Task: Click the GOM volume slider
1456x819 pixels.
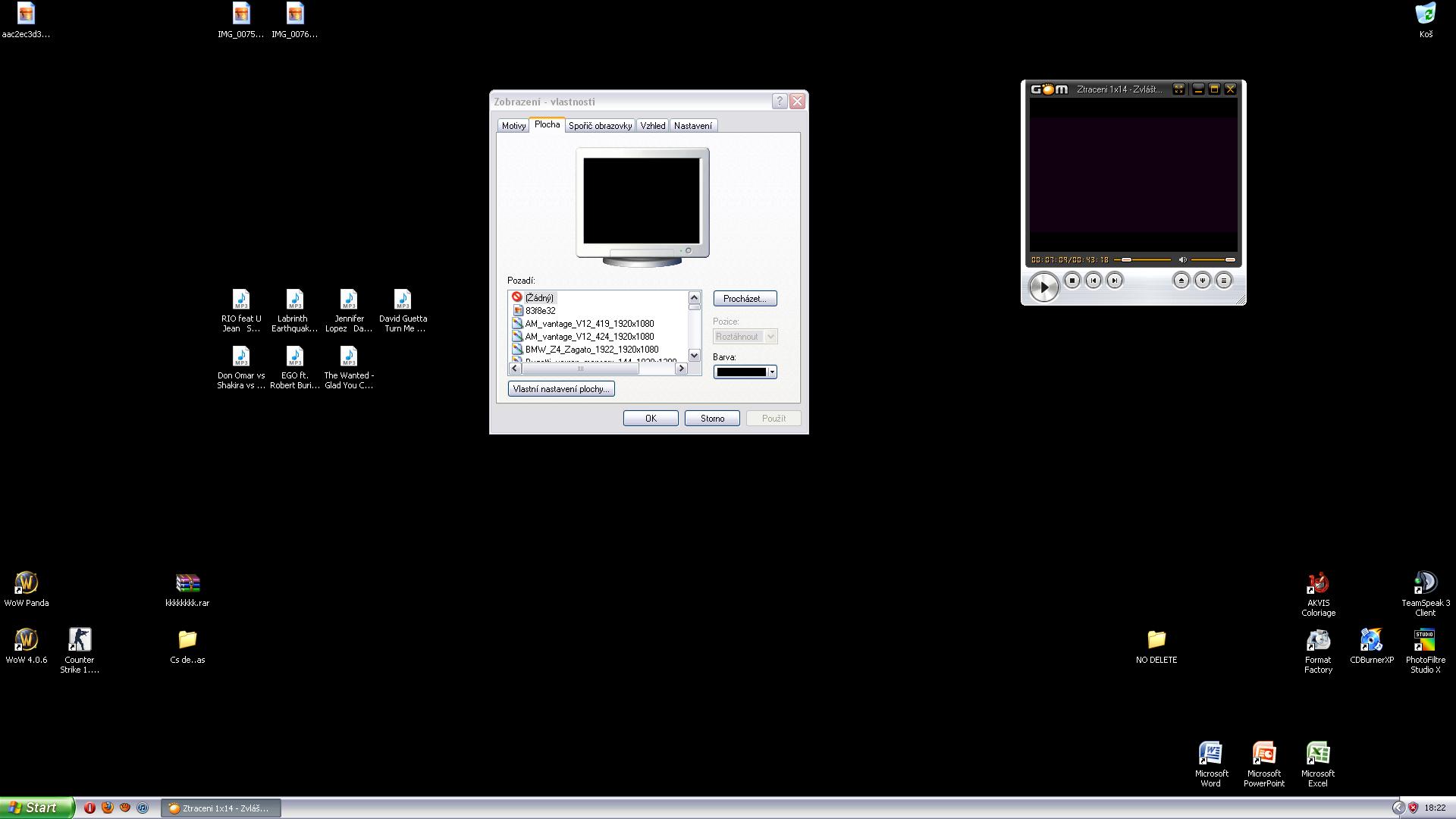Action: click(x=1212, y=260)
